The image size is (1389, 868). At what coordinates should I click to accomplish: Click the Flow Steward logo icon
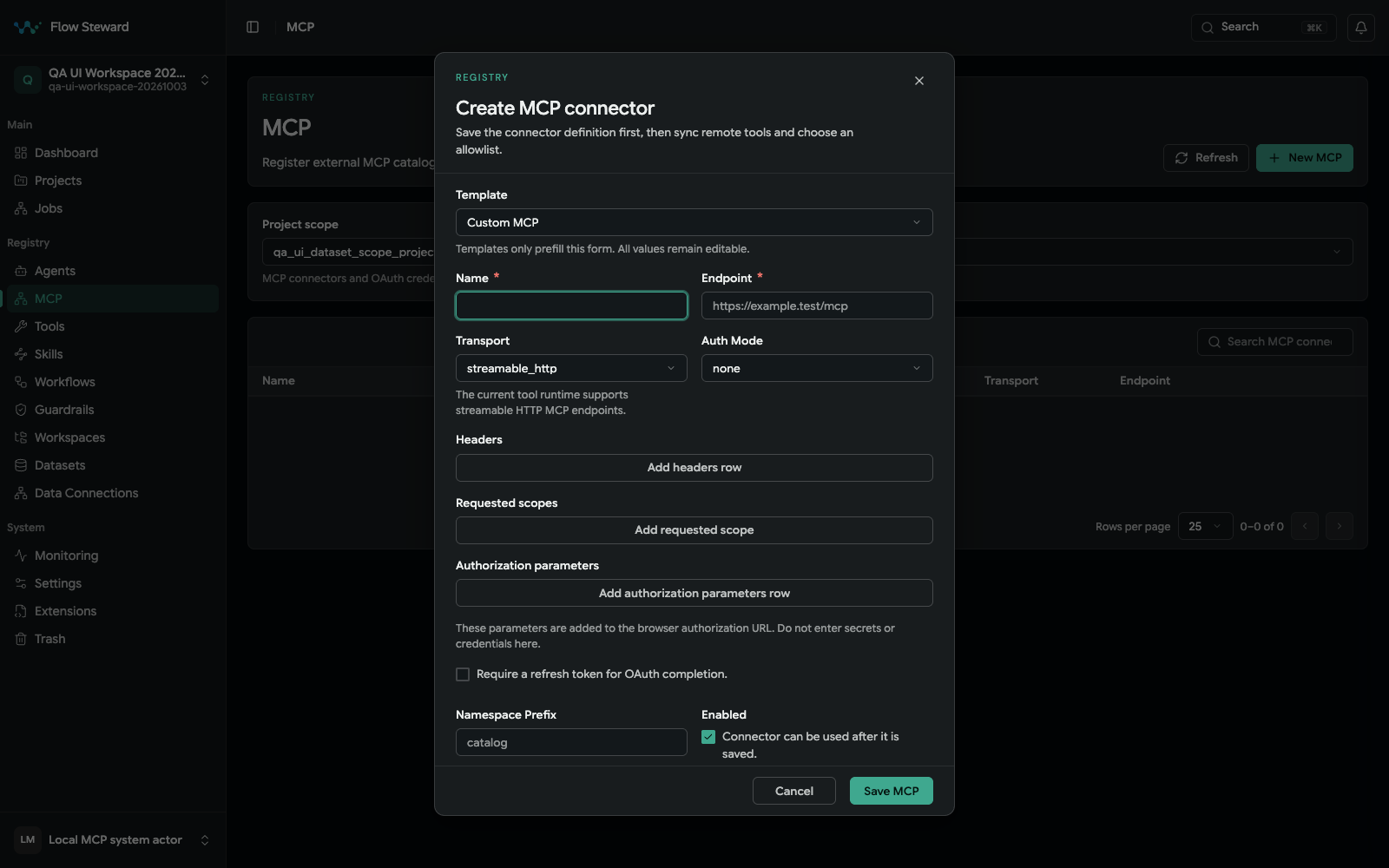(x=27, y=27)
